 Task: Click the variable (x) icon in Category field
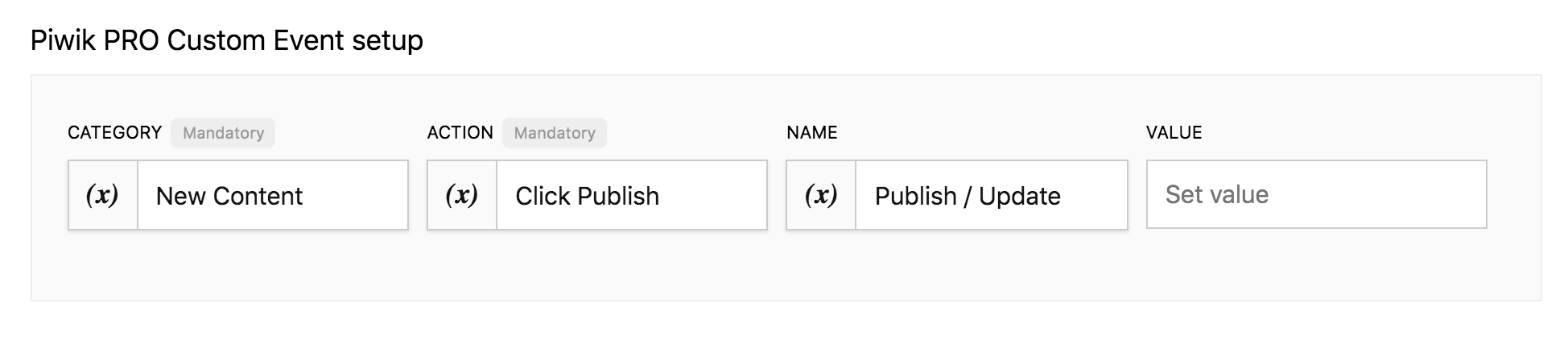(x=103, y=195)
